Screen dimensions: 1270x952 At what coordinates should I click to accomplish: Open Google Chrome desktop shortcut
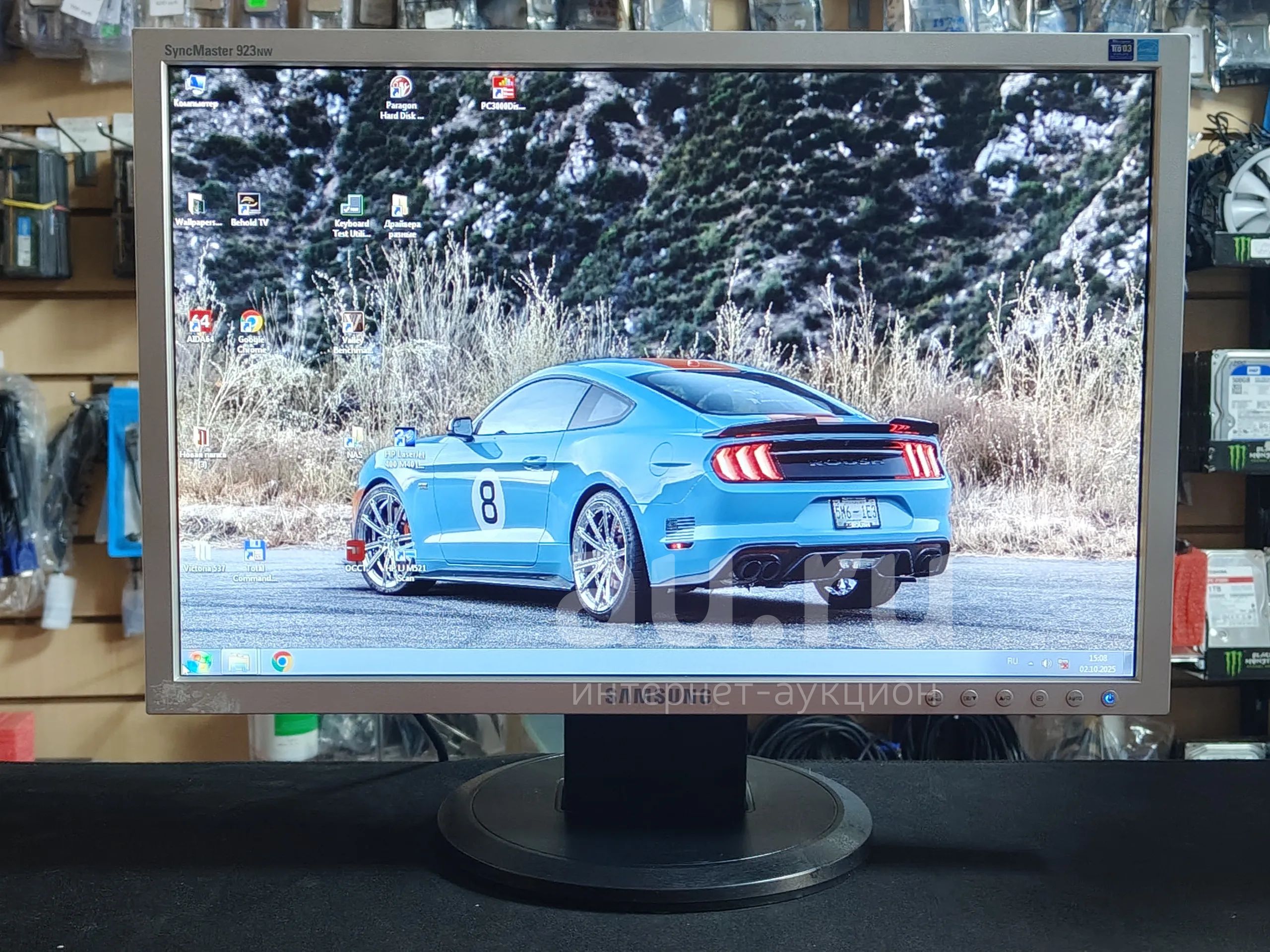pyautogui.click(x=252, y=322)
